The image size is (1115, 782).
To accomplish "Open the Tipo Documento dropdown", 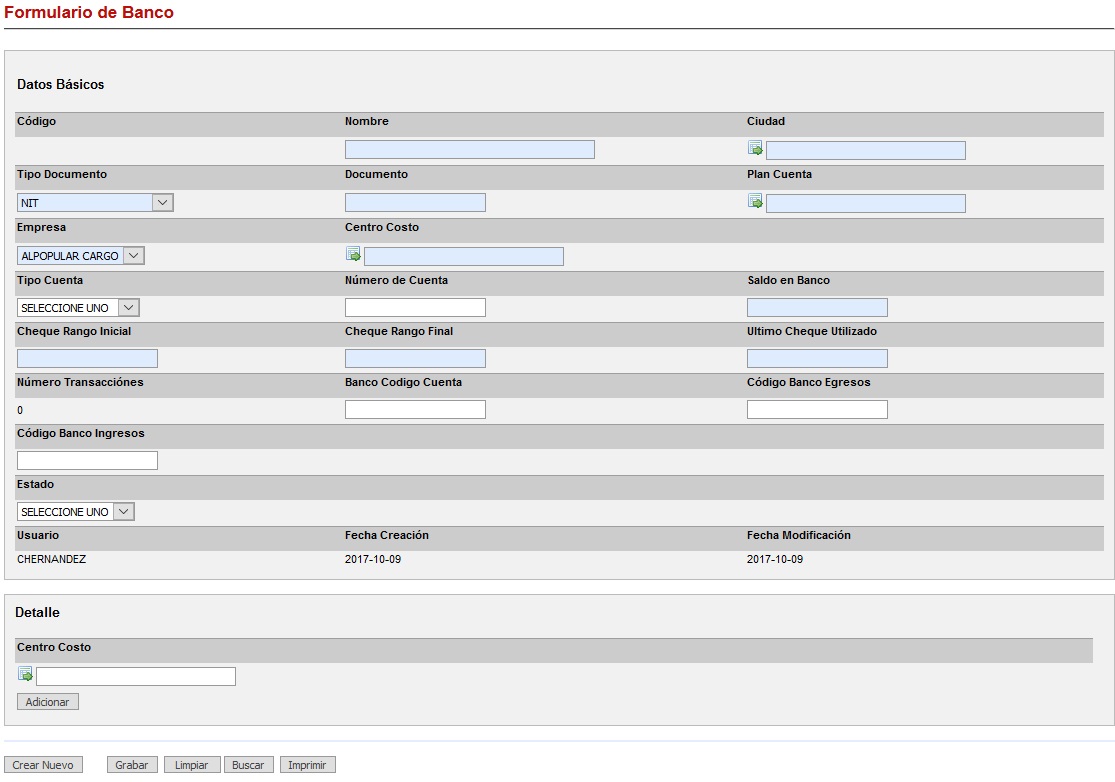I will 95,203.
